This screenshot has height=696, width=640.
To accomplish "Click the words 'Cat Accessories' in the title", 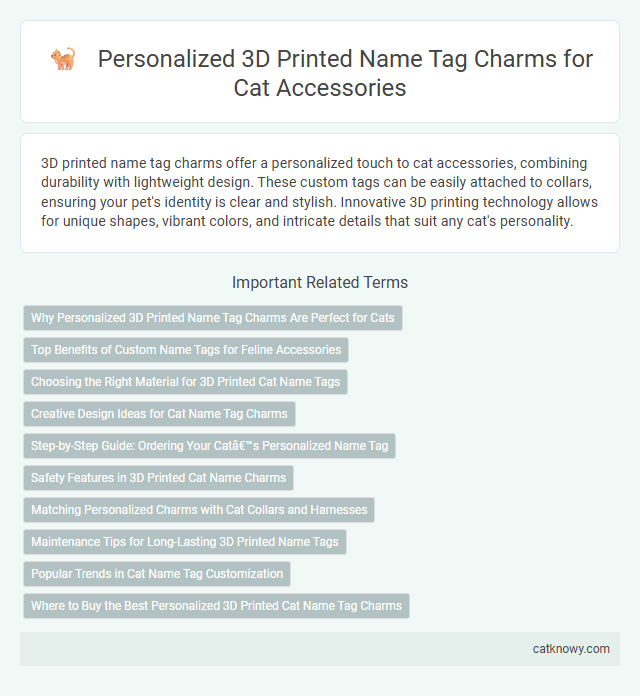I will (x=320, y=88).
